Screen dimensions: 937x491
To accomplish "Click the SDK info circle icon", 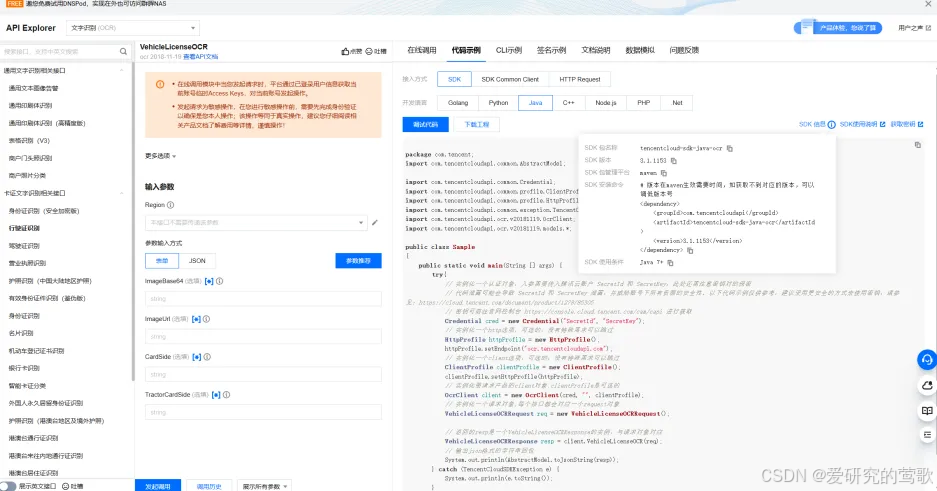I will click(x=831, y=124).
